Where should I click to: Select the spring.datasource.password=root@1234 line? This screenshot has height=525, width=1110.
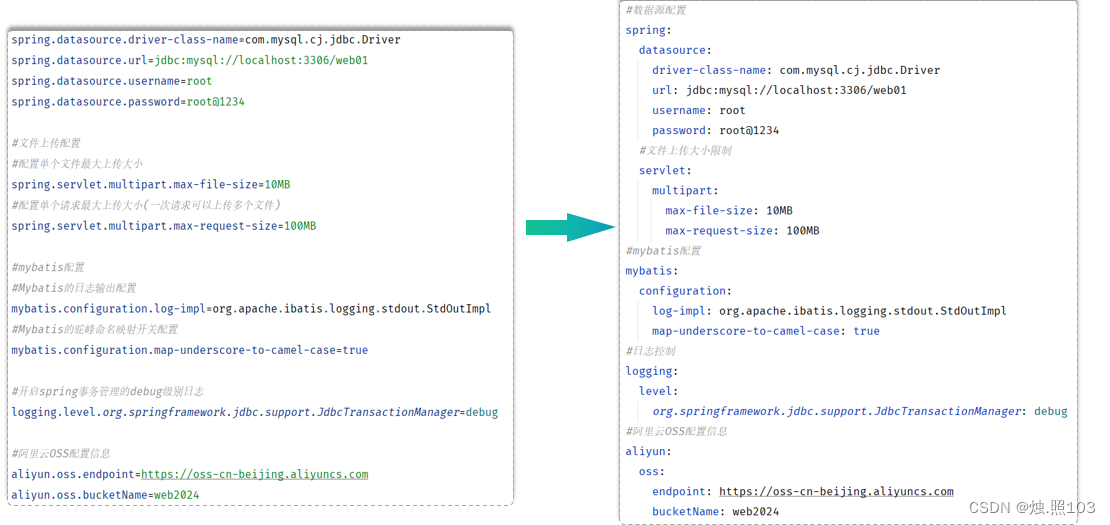click(x=128, y=101)
